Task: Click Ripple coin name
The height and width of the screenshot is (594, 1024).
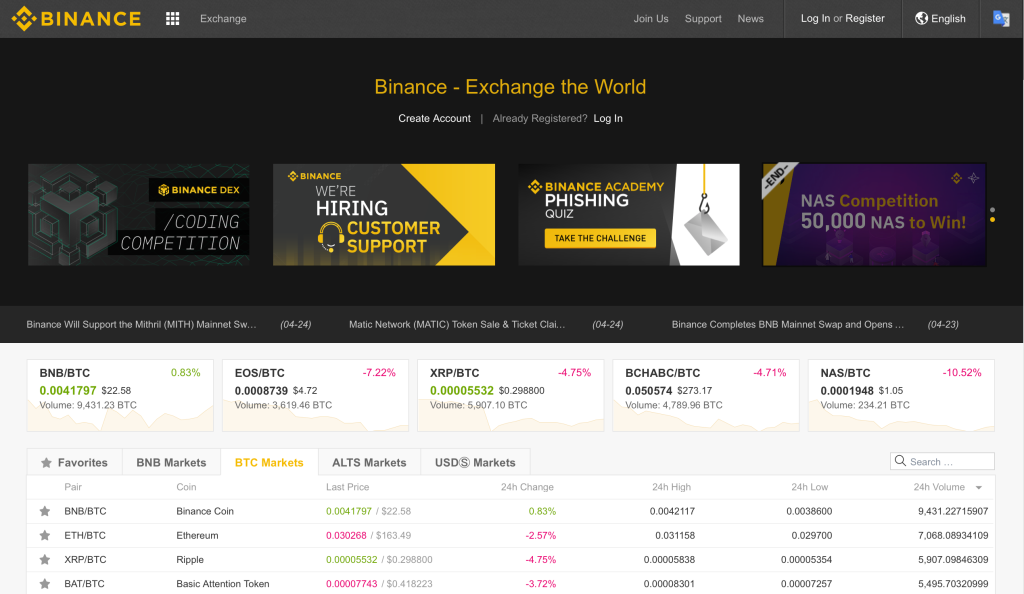Action: click(x=190, y=559)
